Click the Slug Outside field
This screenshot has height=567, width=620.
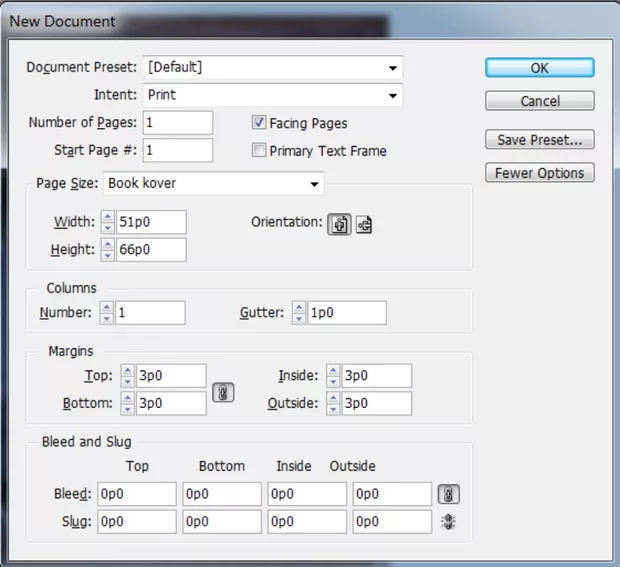(x=392, y=522)
